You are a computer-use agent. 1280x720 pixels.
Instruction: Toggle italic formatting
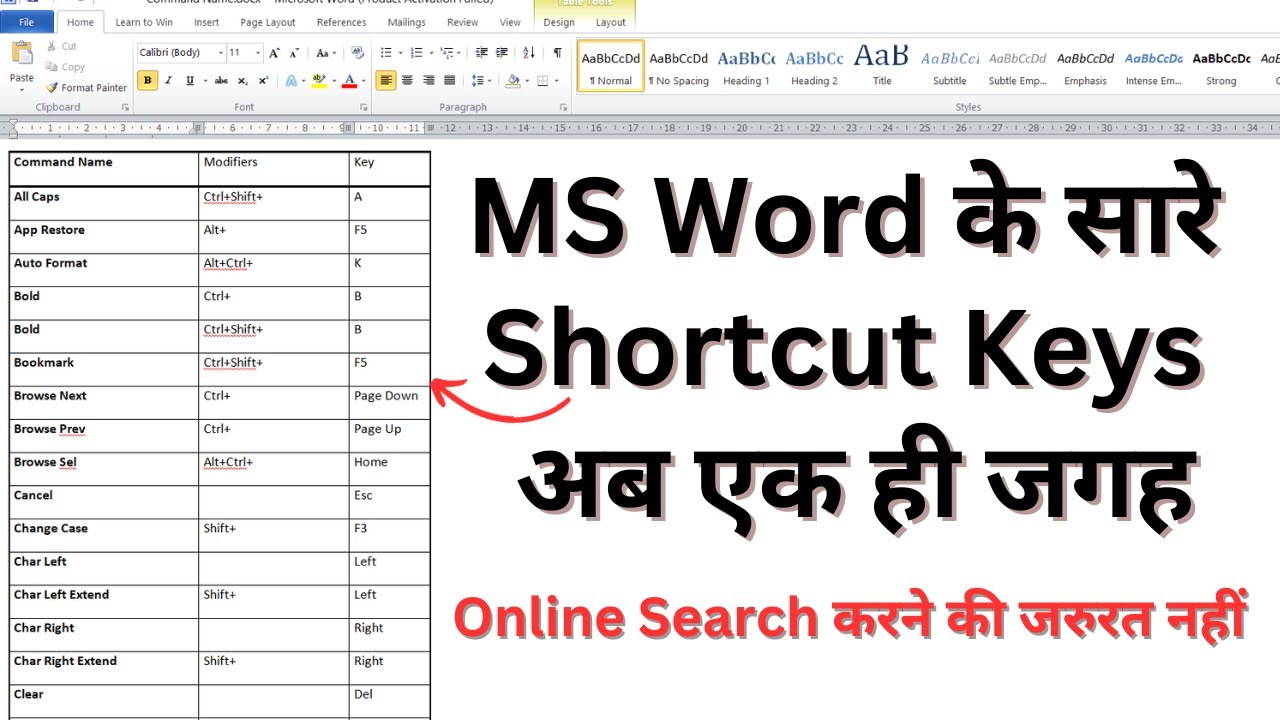pyautogui.click(x=168, y=81)
